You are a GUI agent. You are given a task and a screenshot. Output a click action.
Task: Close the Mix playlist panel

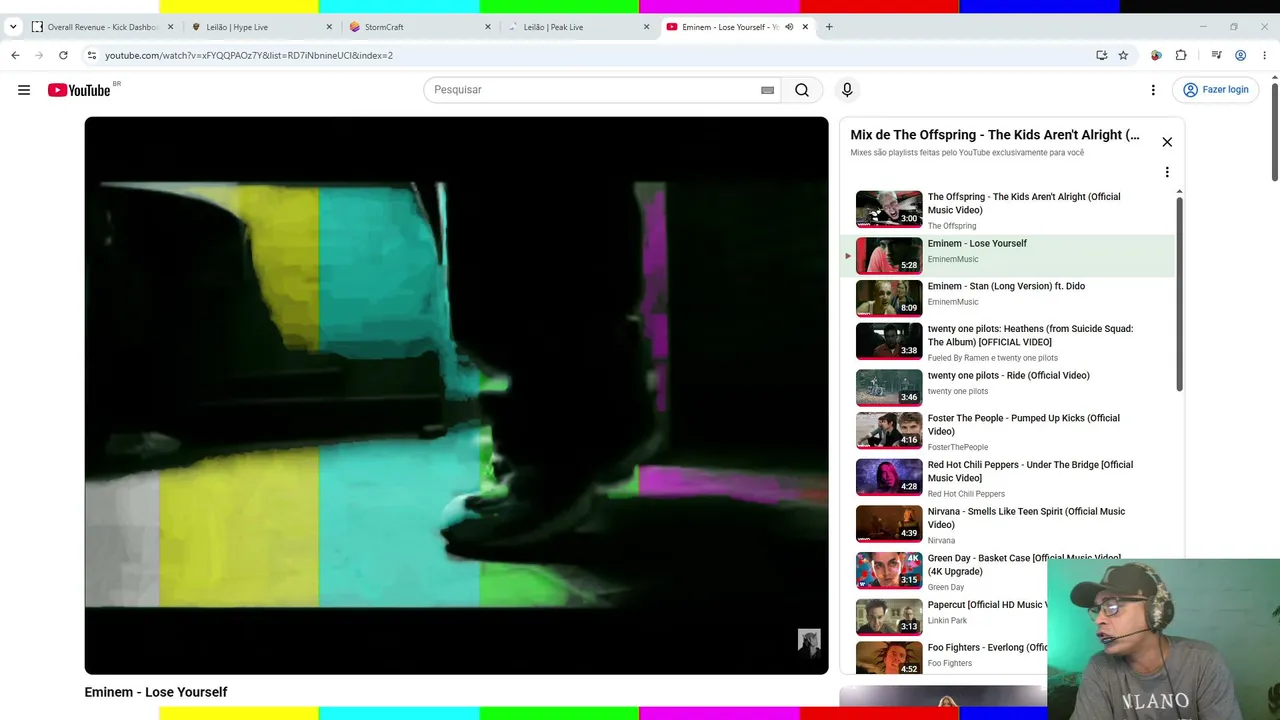1167,142
